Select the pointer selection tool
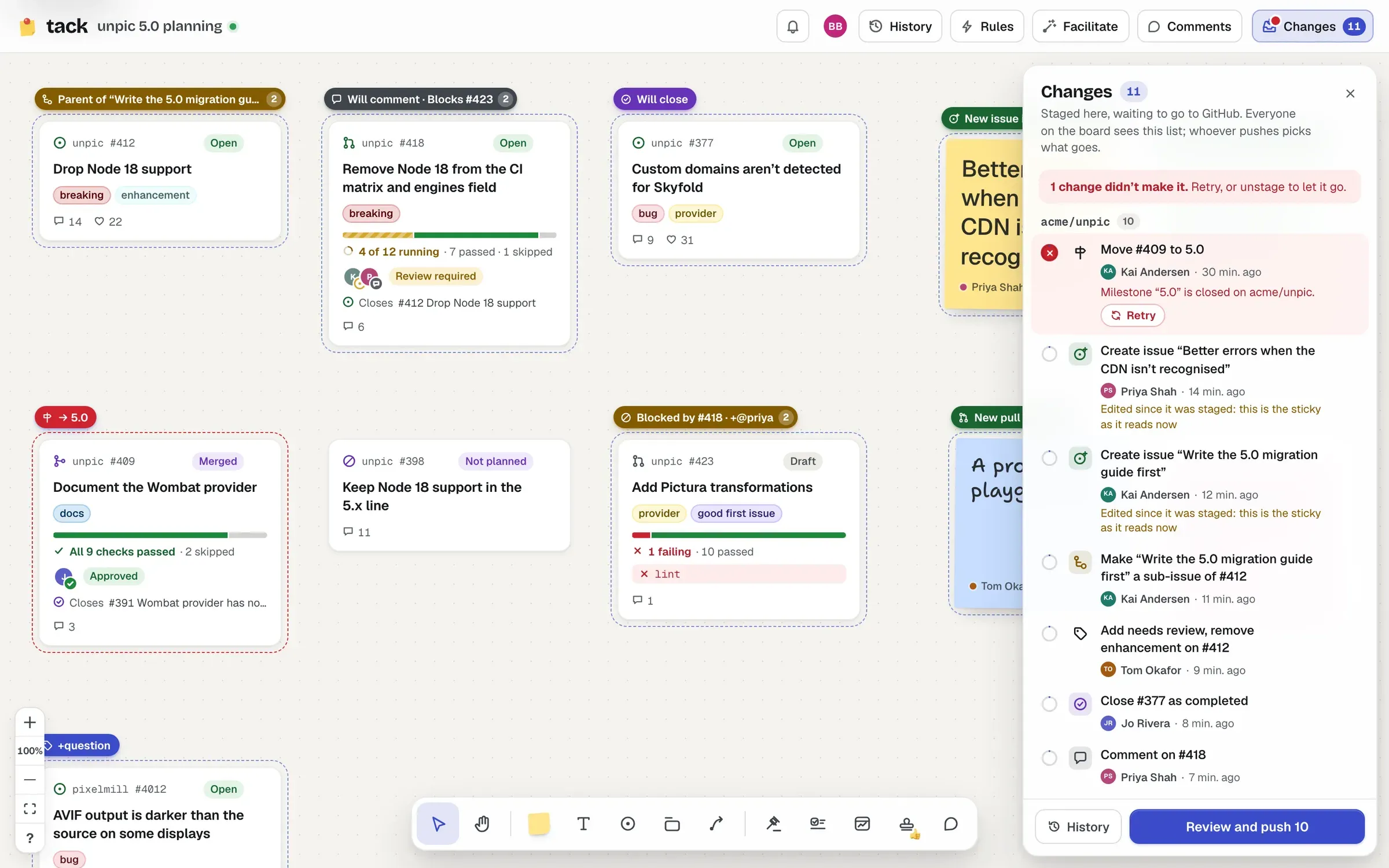This screenshot has height=868, width=1389. click(x=438, y=823)
